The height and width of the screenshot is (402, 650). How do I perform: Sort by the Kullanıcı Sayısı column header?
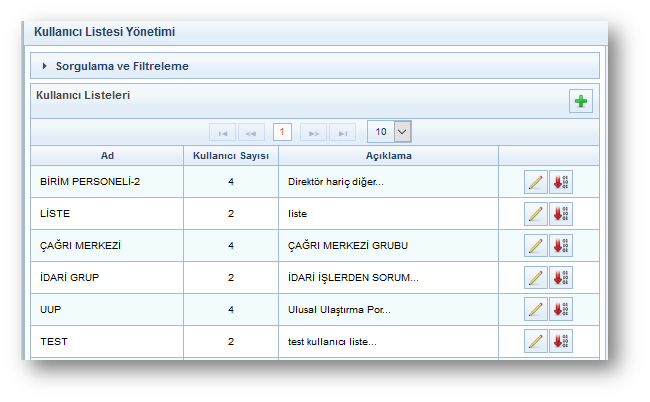pos(231,156)
